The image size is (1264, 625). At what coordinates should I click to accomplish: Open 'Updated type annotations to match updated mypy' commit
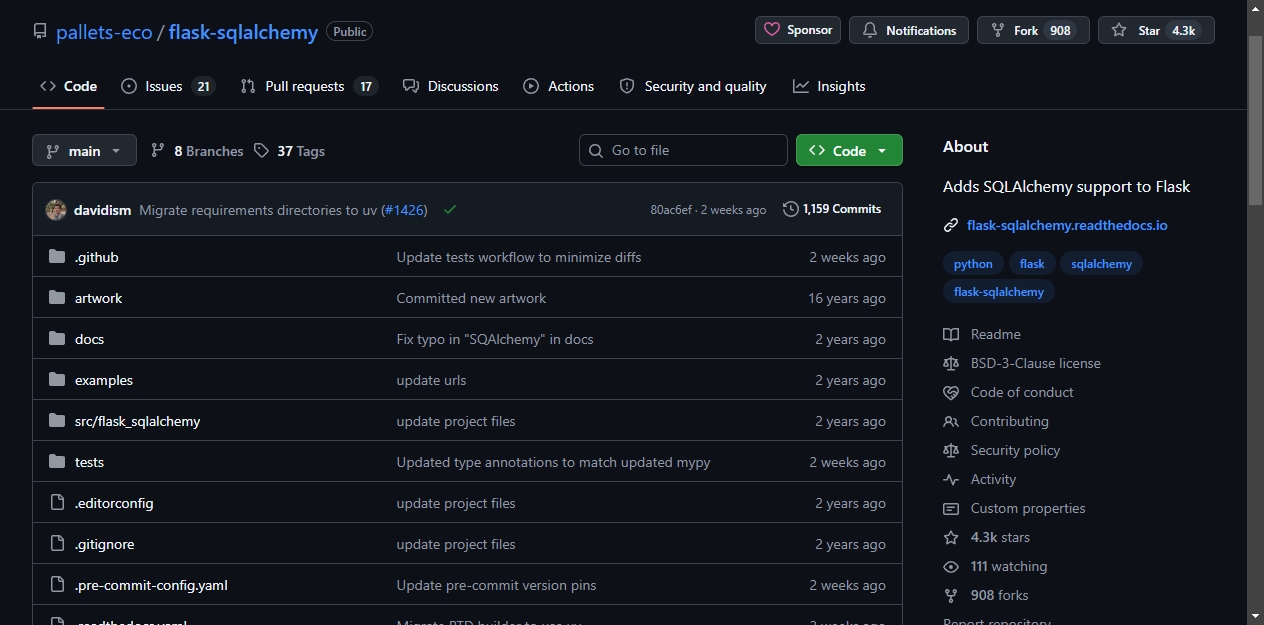(x=553, y=462)
